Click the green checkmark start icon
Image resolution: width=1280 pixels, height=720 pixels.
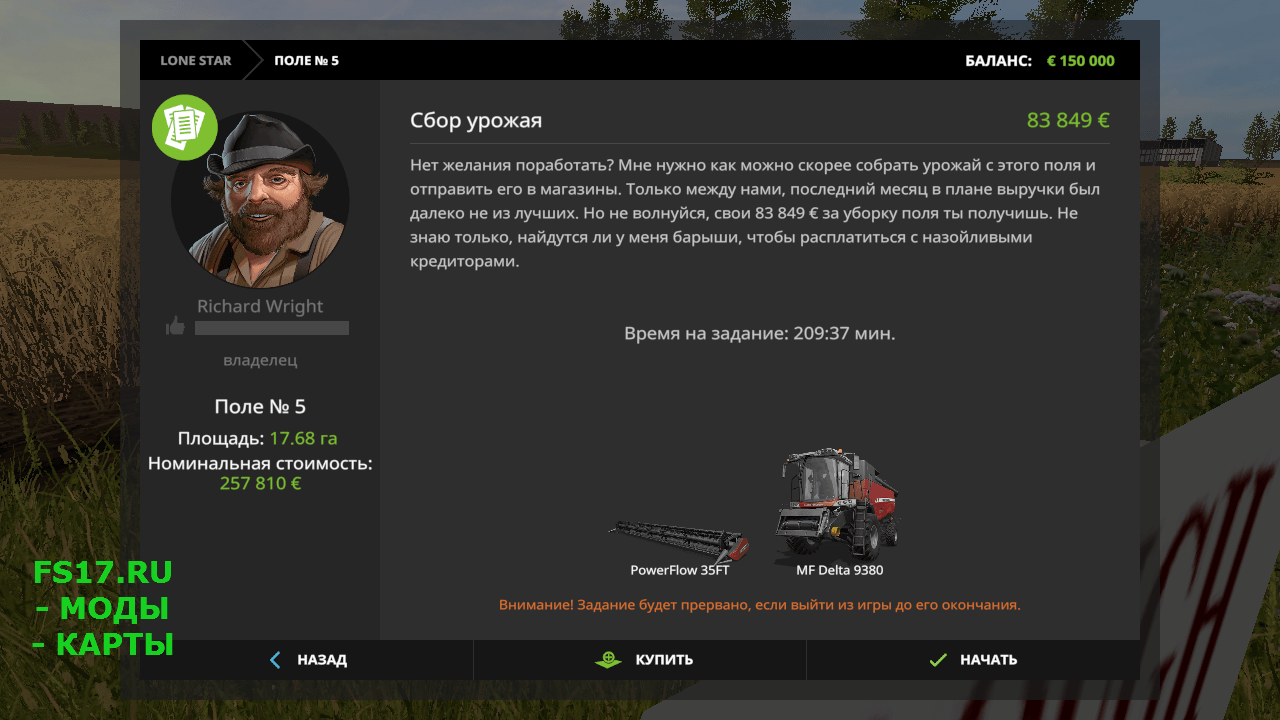[938, 660]
